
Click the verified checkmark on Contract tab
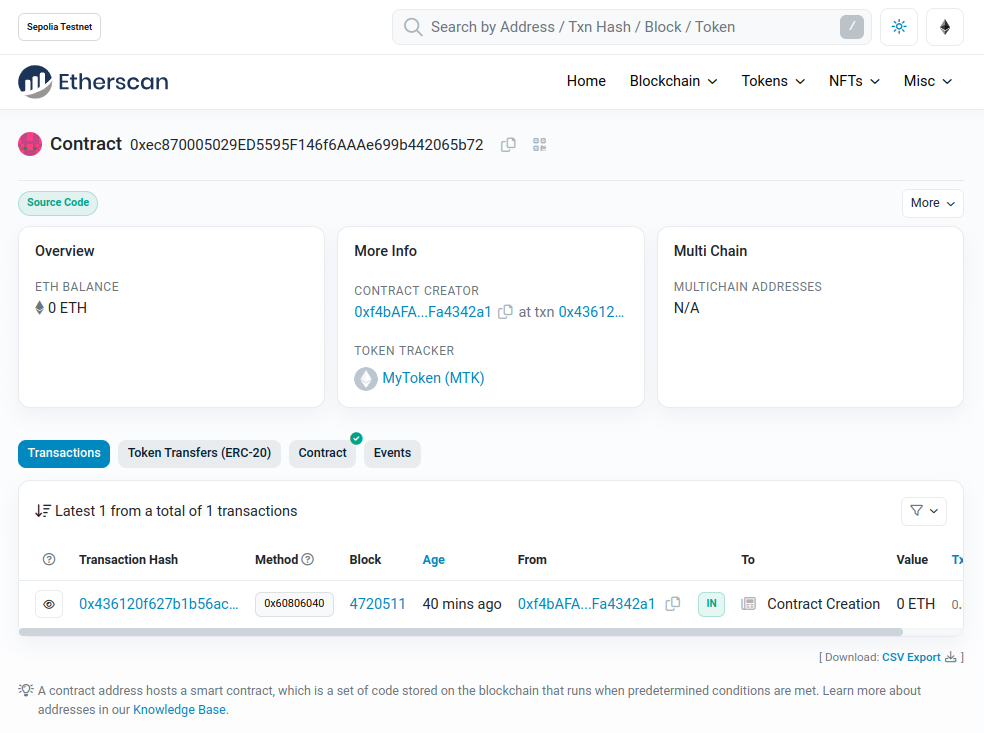[x=356, y=438]
